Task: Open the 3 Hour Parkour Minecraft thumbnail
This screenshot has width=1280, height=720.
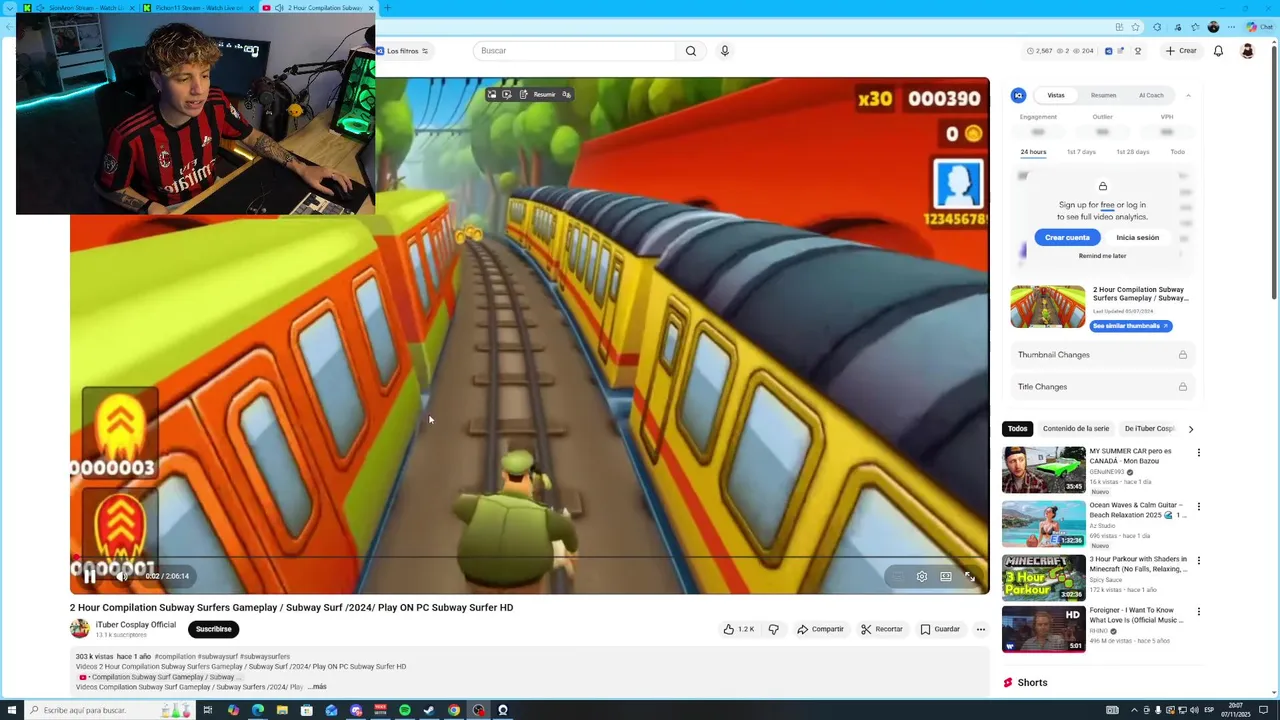Action: tap(1043, 578)
